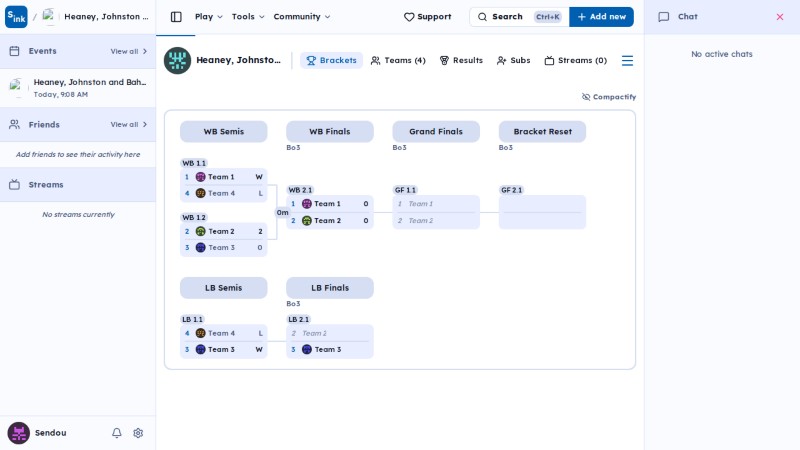This screenshot has width=800, height=450.
Task: Click the tournament logo avatar
Action: point(177,60)
